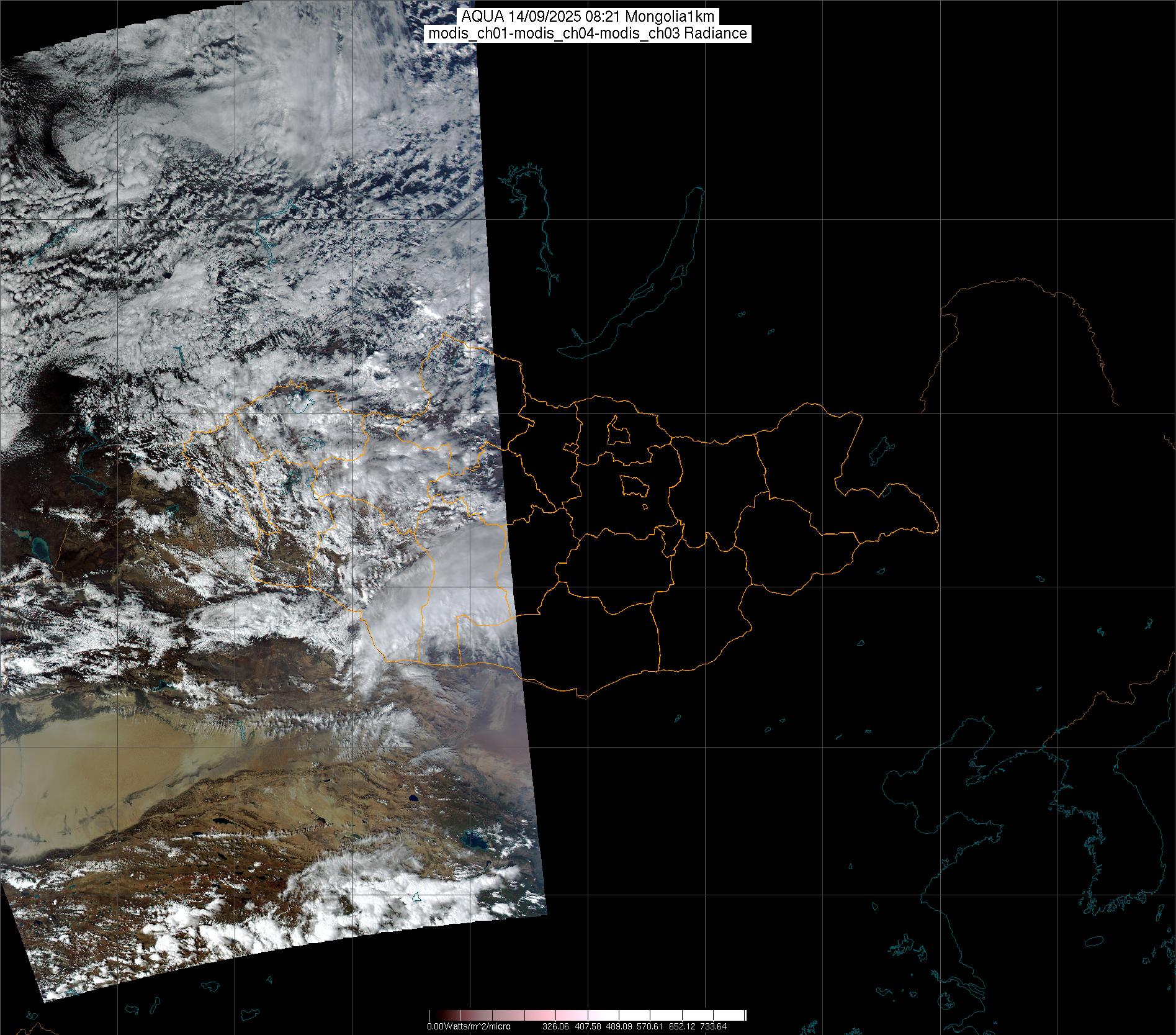Pick the pink middle section of the colorbar
Image resolution: width=1176 pixels, height=1035 pixels.
(559, 1015)
